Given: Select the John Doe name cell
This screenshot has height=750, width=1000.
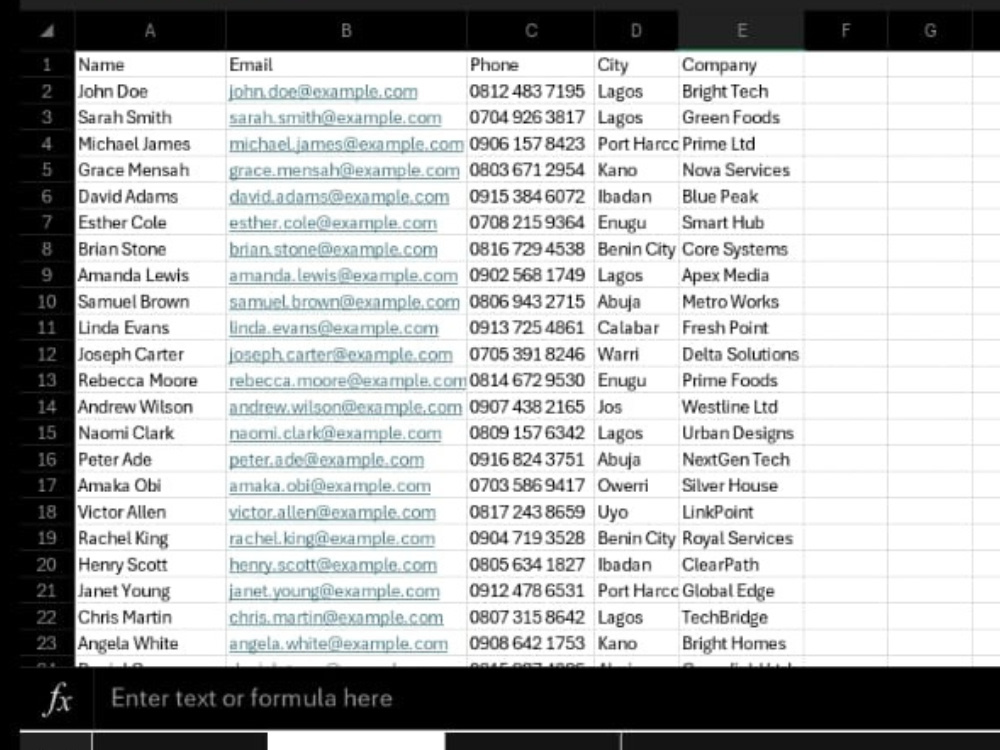Looking at the screenshot, I should tap(150, 91).
